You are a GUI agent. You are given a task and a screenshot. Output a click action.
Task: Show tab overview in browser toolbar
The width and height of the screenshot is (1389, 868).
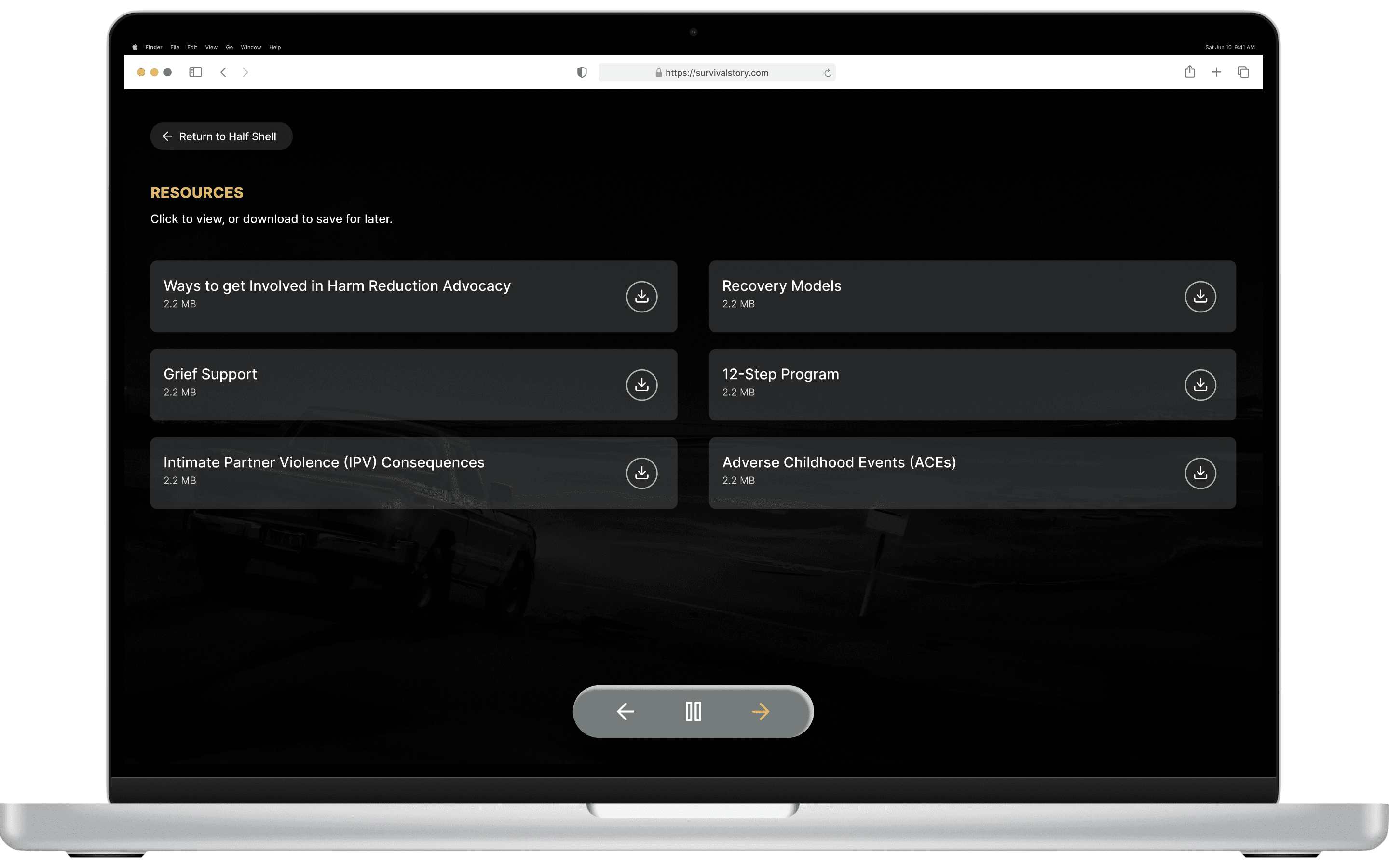tap(1243, 72)
